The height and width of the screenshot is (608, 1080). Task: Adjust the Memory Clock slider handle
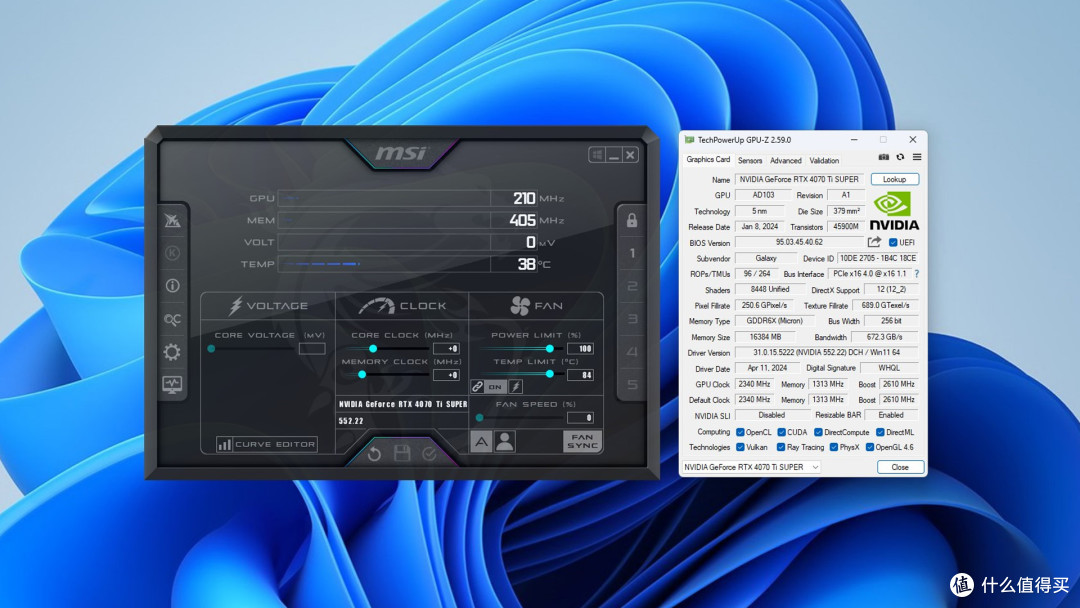362,375
